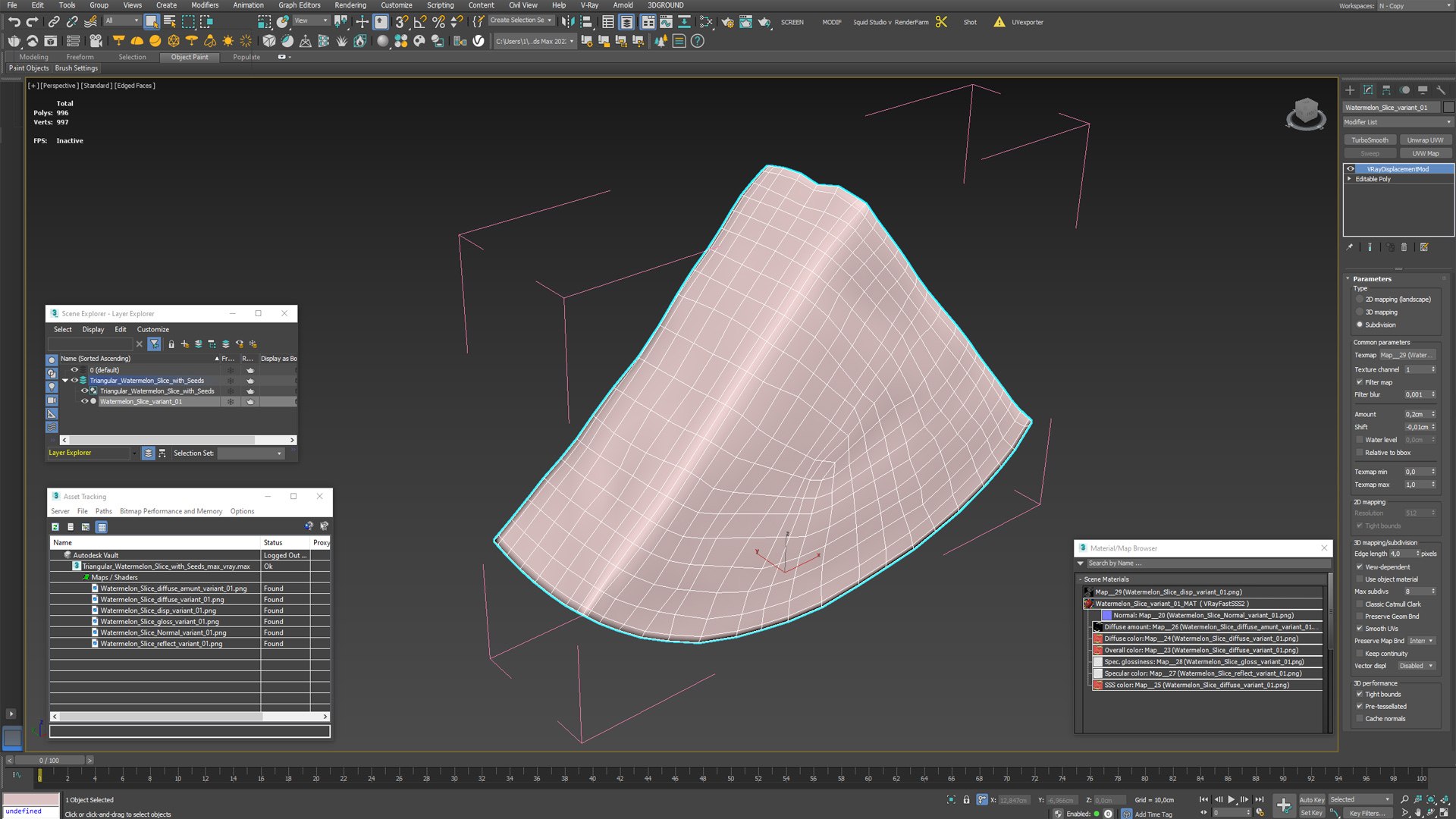Image resolution: width=1456 pixels, height=819 pixels.
Task: Open the Create Selection Set dropdown
Action: tap(521, 20)
